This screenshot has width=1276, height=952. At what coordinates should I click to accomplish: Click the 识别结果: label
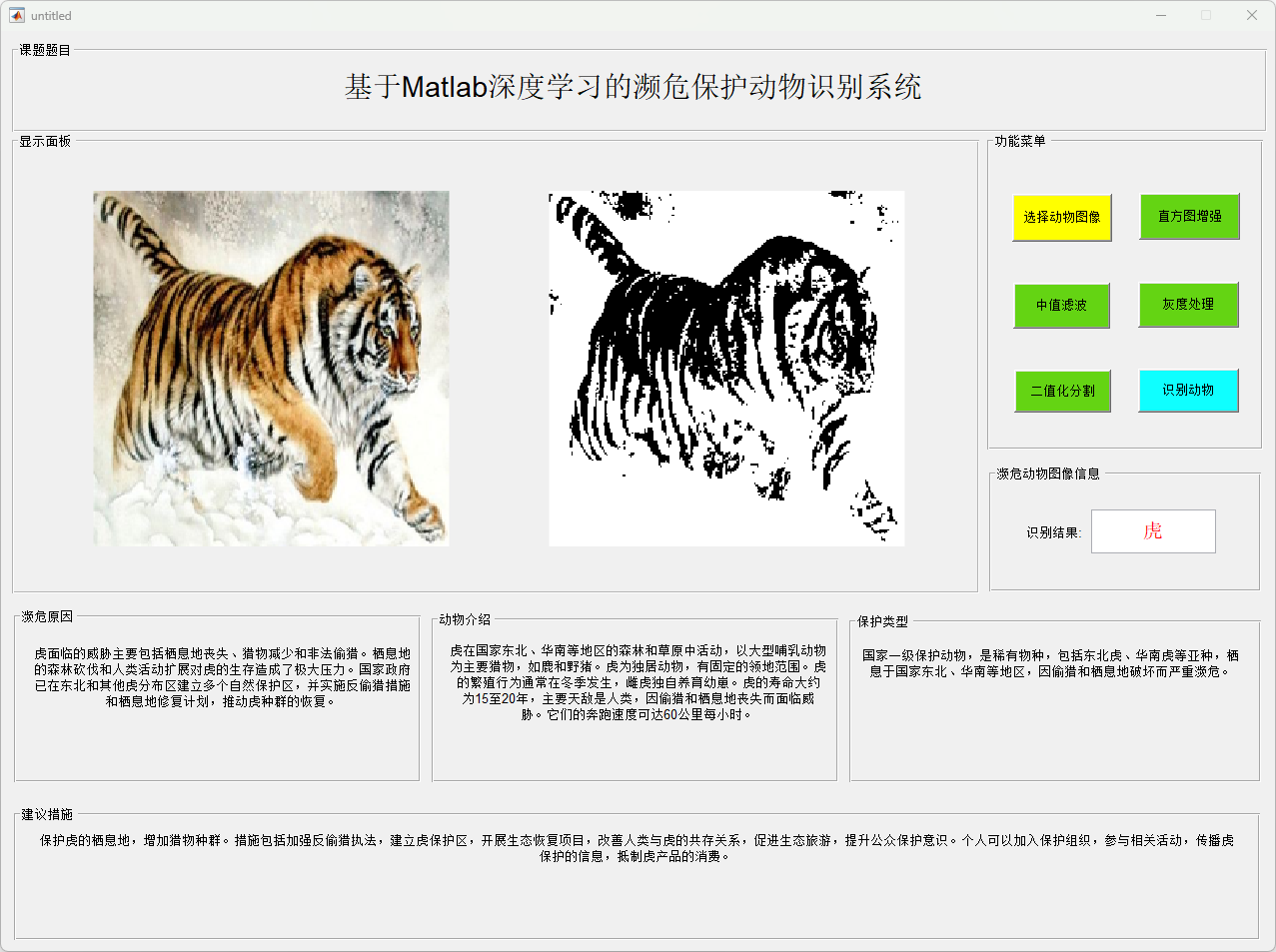click(x=1053, y=533)
